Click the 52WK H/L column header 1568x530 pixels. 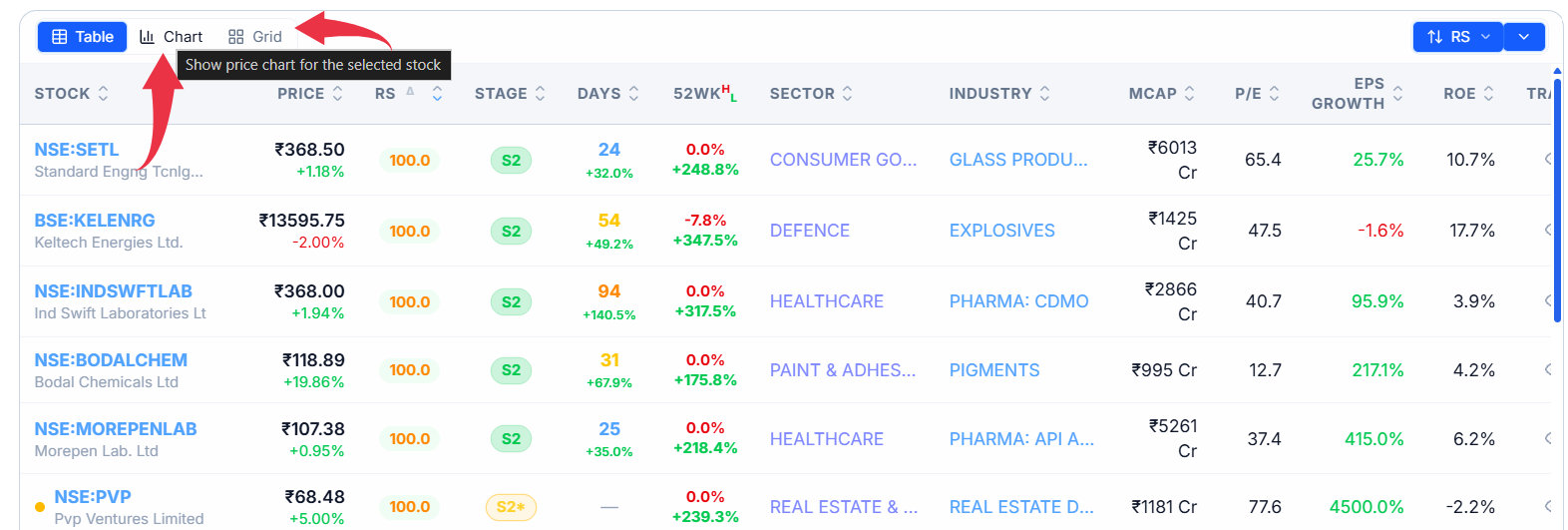[x=705, y=94]
